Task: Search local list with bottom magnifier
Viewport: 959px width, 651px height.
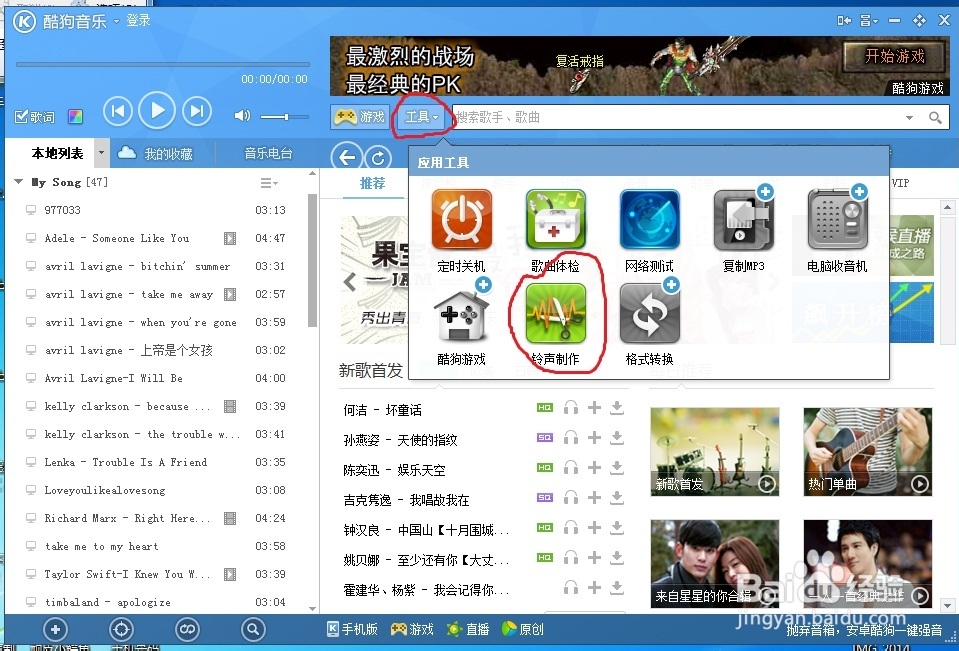Action: coord(253,629)
